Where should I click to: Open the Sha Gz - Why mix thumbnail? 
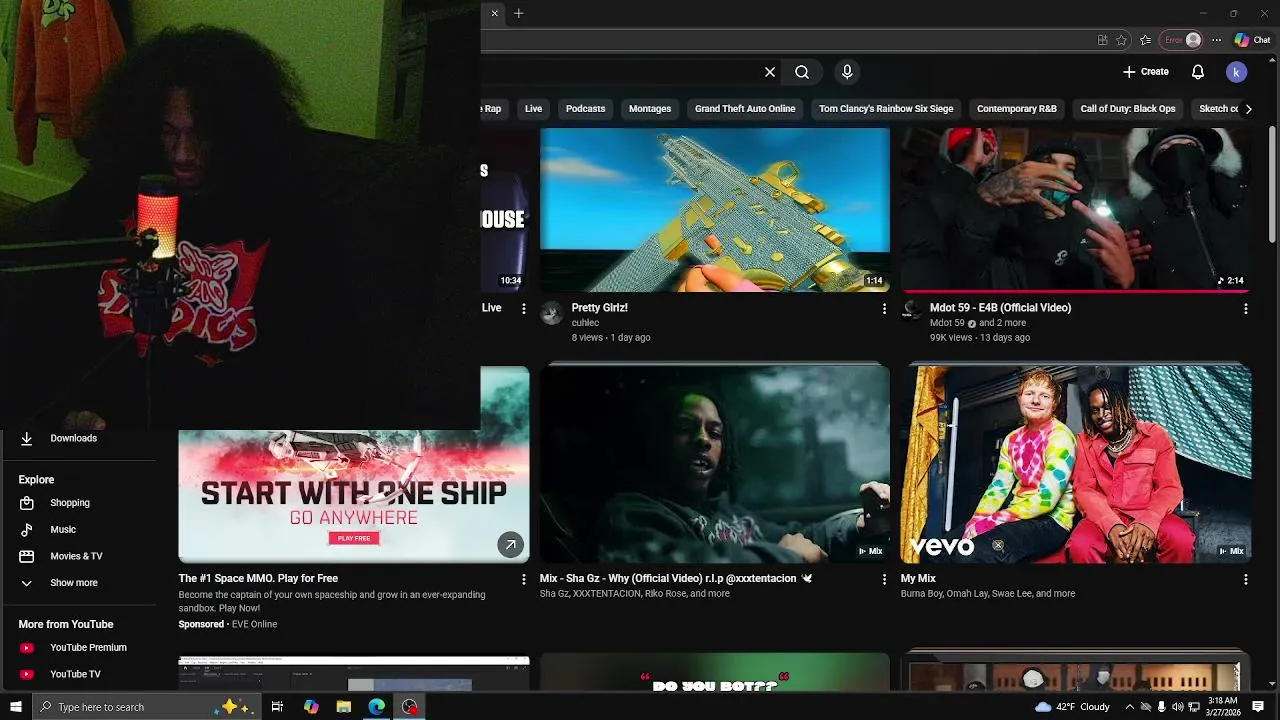tap(715, 464)
